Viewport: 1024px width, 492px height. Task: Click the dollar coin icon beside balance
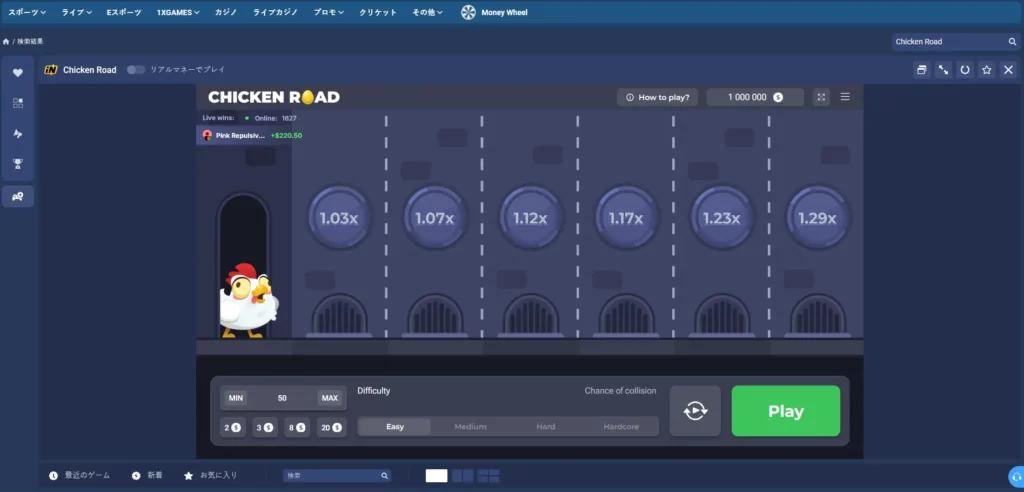coord(778,97)
